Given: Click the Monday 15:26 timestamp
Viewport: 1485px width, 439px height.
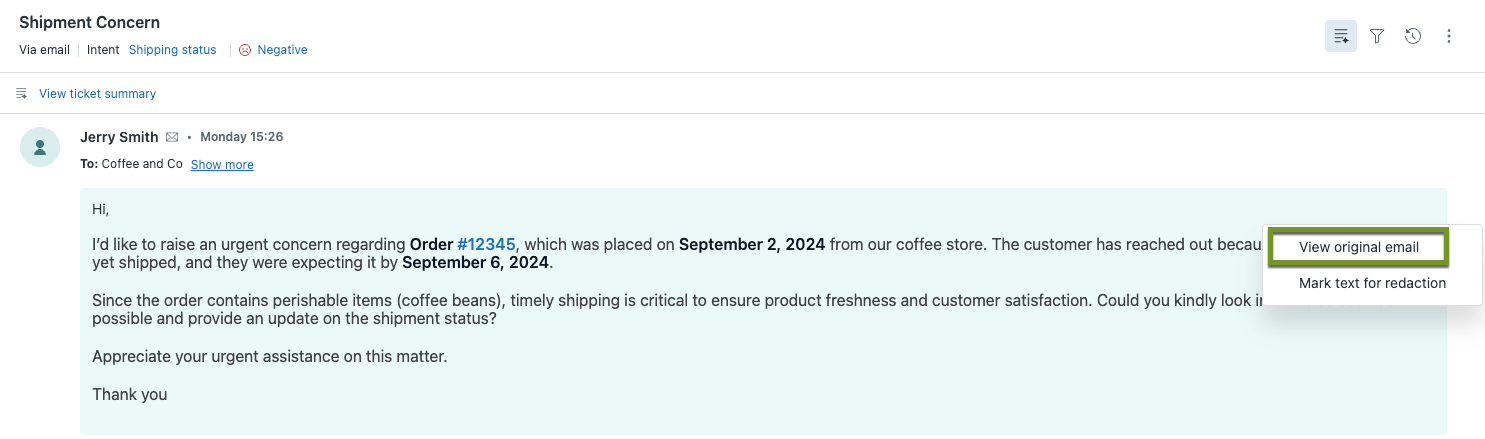Looking at the screenshot, I should coord(241,137).
